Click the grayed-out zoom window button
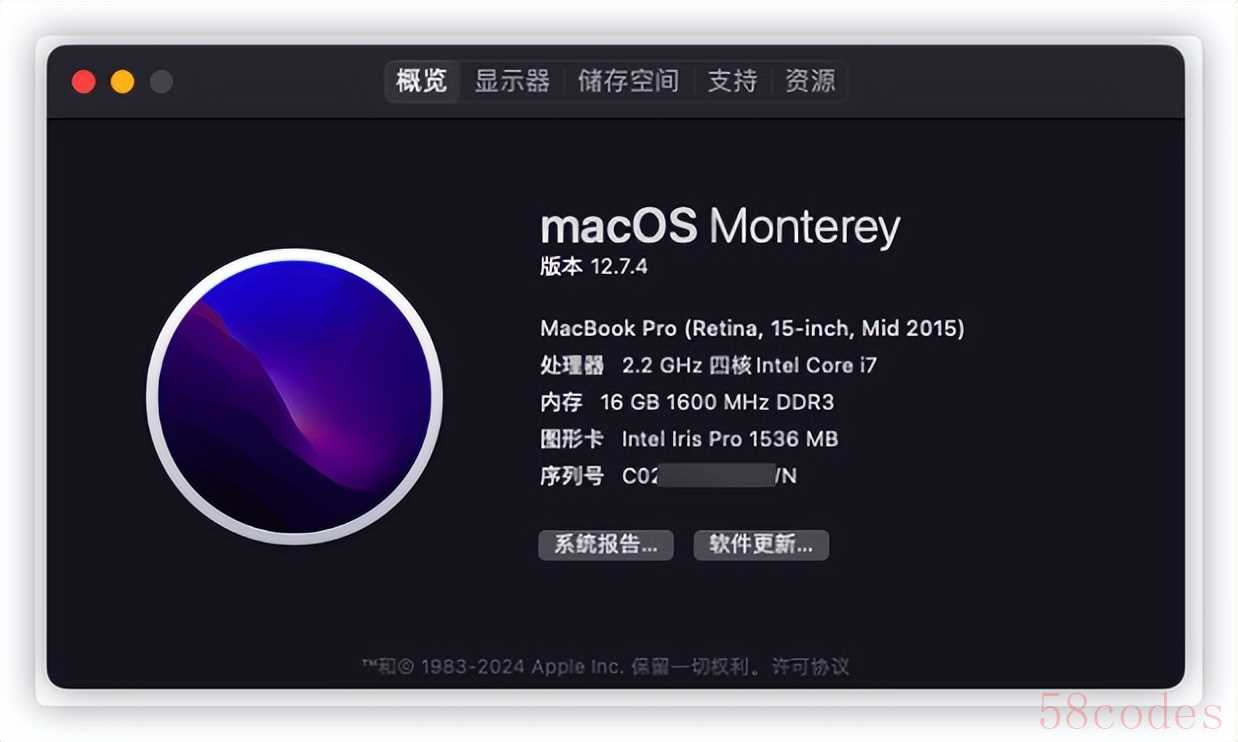 pyautogui.click(x=161, y=82)
